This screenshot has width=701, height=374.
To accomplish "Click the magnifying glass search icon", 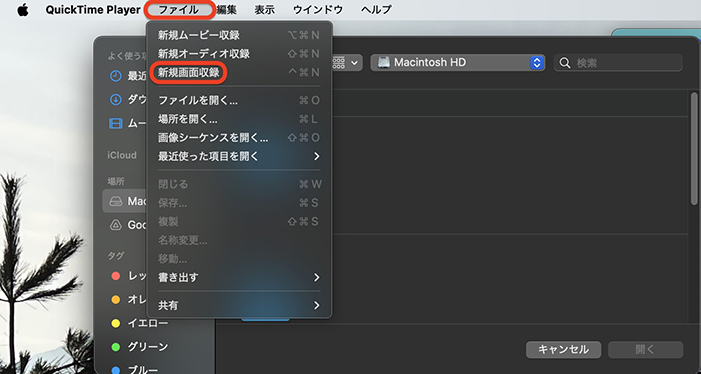I will tap(565, 63).
